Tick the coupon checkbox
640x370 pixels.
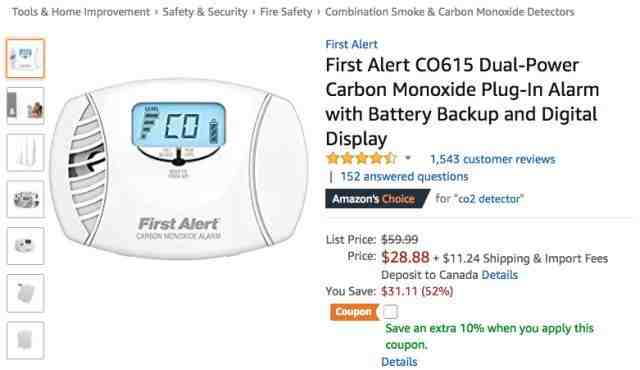[390, 312]
